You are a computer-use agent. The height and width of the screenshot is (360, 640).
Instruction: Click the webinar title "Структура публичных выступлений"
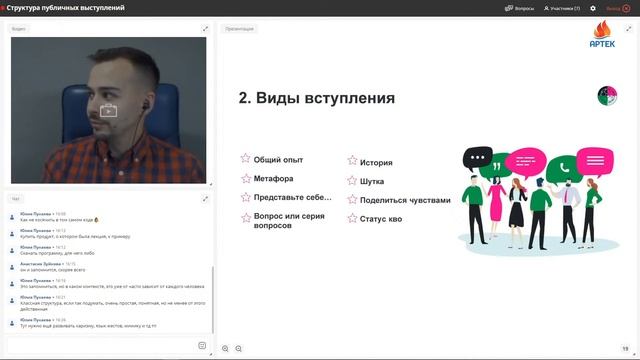click(65, 8)
